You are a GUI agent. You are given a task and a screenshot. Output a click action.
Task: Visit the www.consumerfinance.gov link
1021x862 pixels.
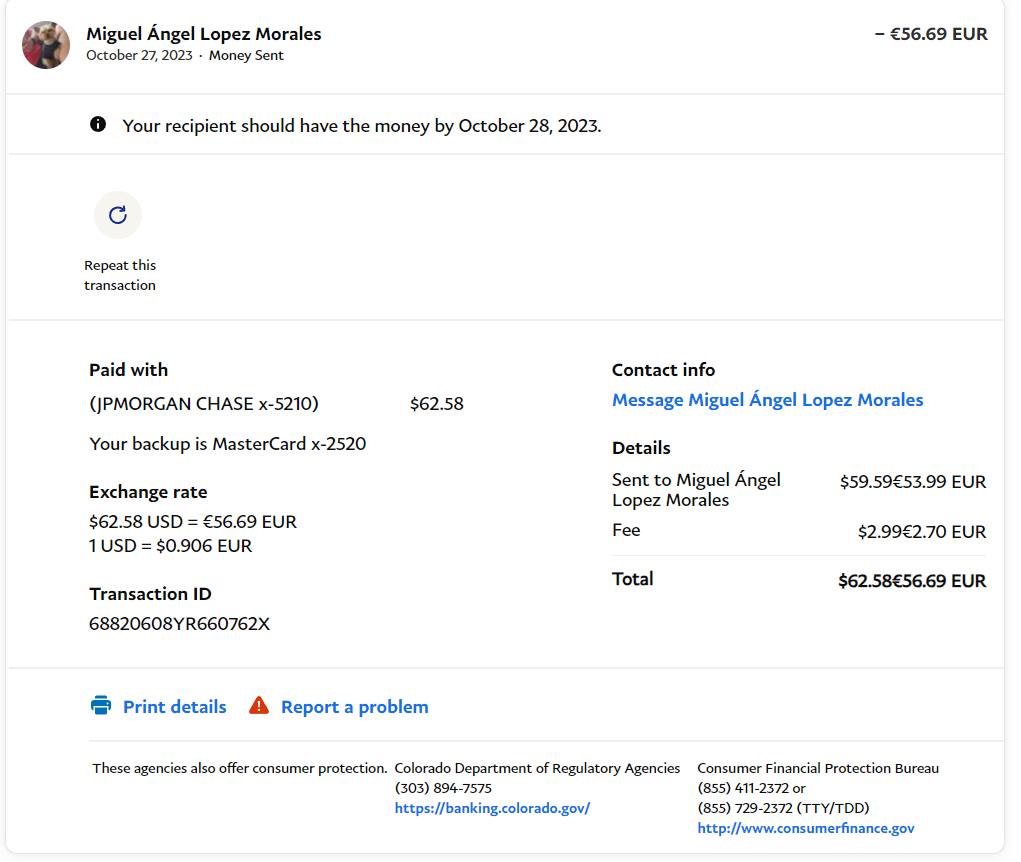tap(805, 828)
